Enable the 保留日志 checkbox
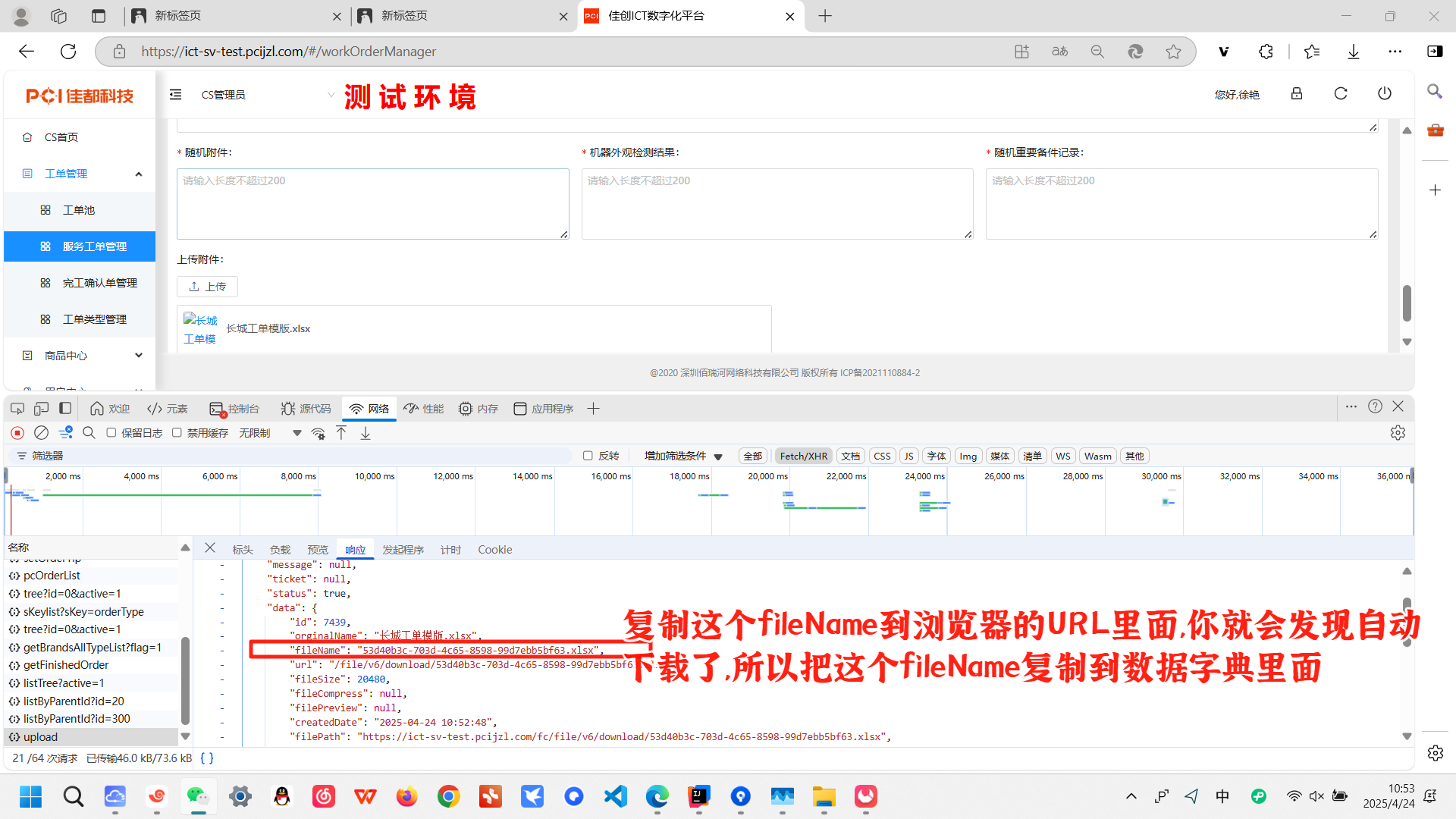 point(111,433)
